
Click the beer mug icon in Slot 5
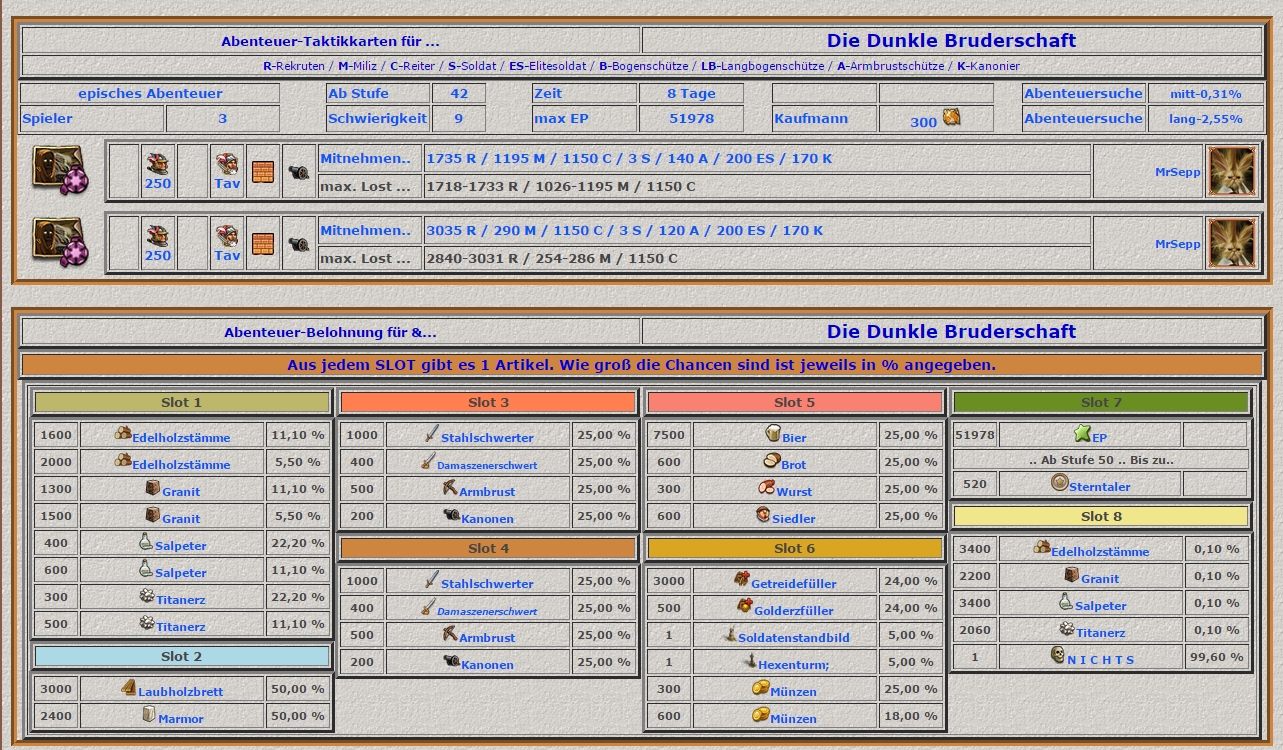click(773, 434)
